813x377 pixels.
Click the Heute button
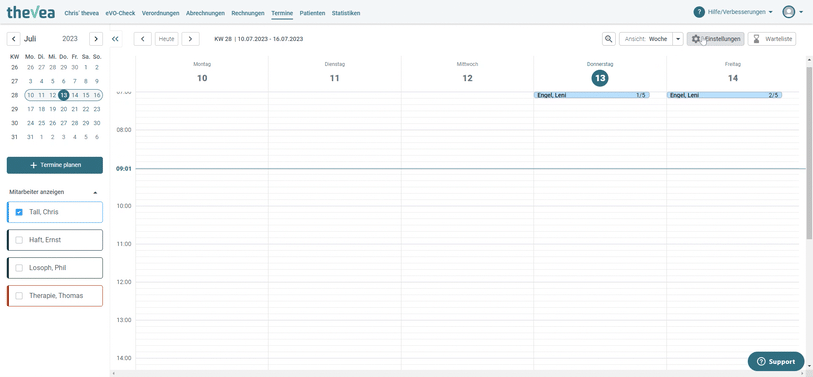pyautogui.click(x=166, y=39)
